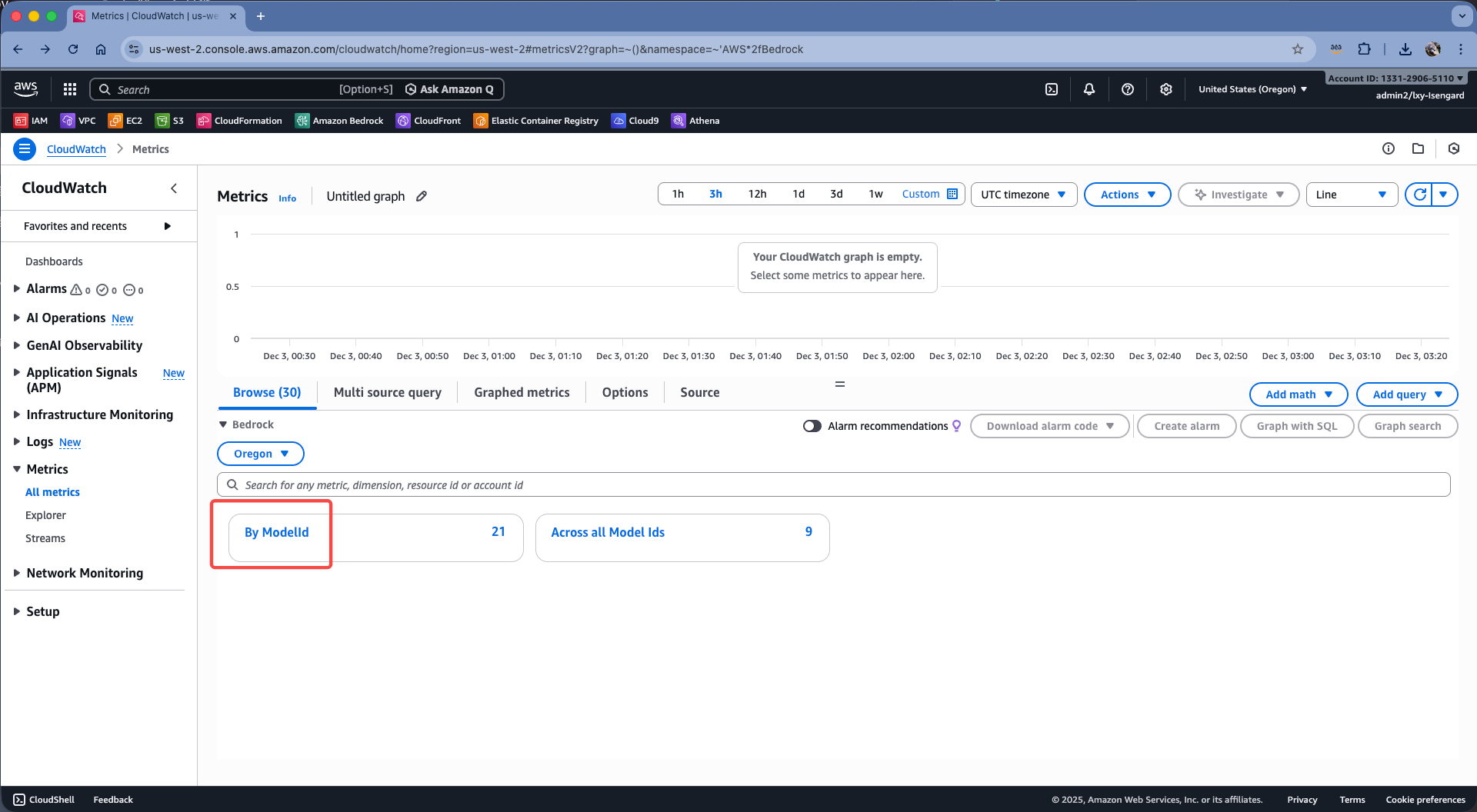Toggle Alarm recommendations switch
Screen dimensions: 1477x812
tap(812, 426)
